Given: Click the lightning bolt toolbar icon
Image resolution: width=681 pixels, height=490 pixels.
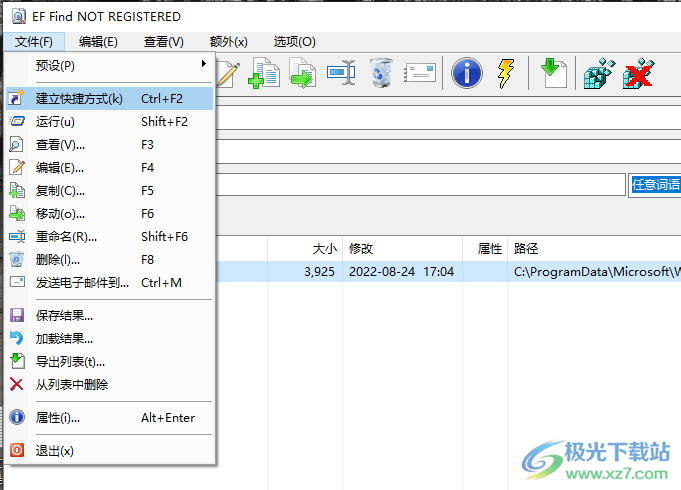Looking at the screenshot, I should click(506, 73).
